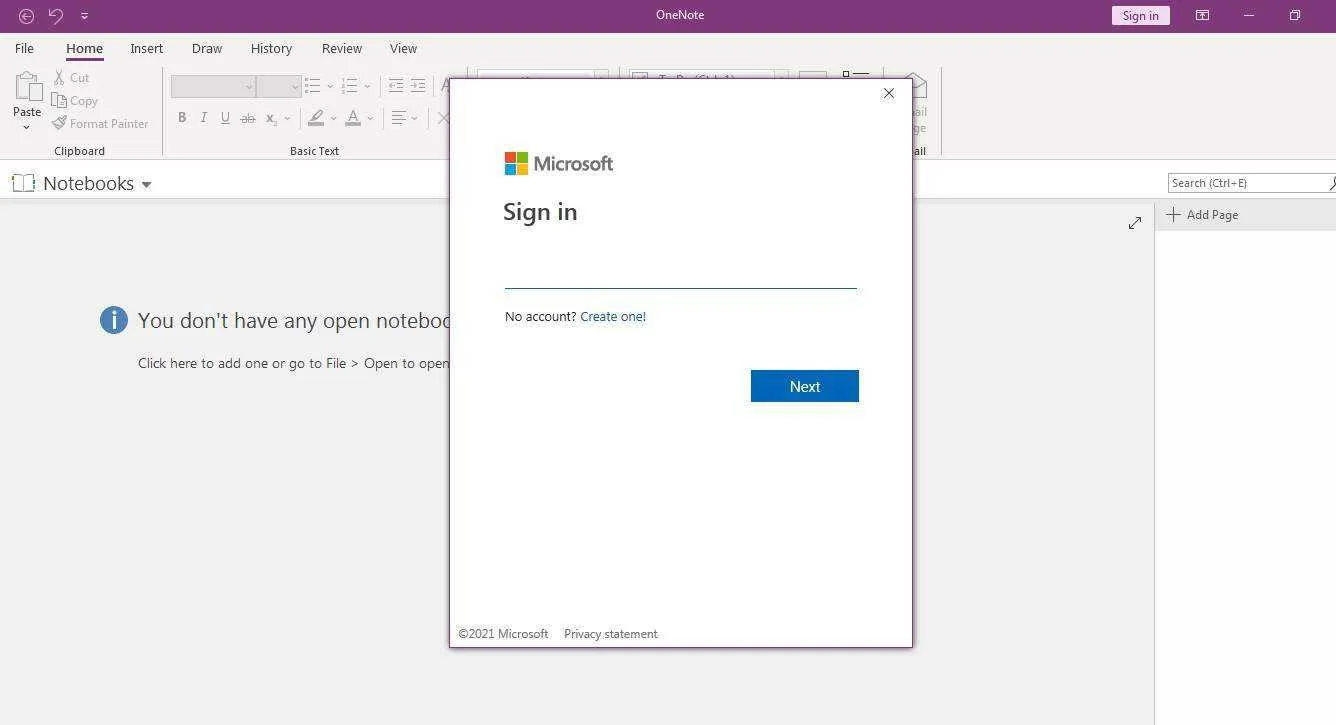Screen dimensions: 1336x725
Task: Switch to the Insert tab
Action: tap(146, 48)
